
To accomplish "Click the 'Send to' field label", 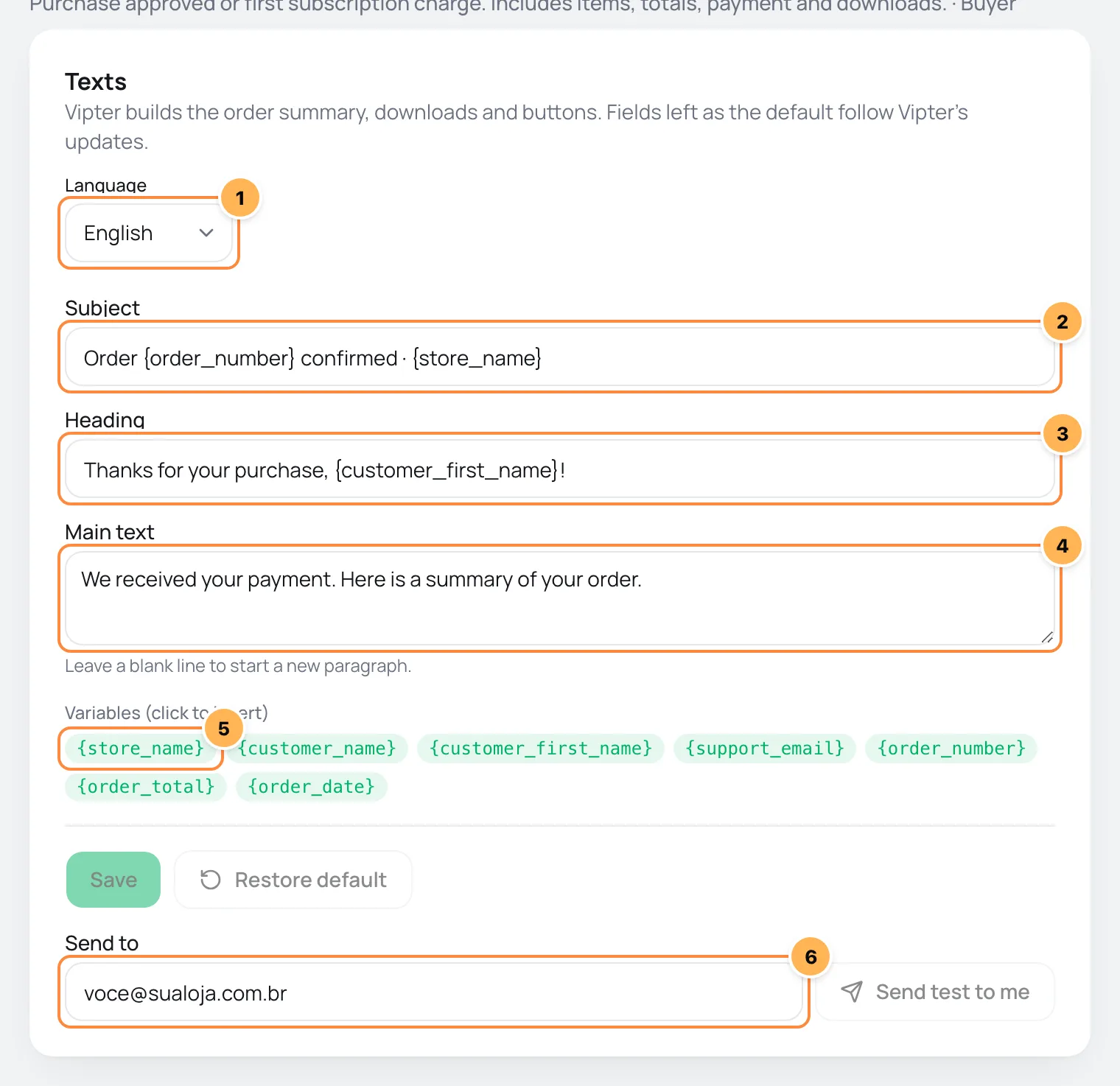I will (102, 943).
